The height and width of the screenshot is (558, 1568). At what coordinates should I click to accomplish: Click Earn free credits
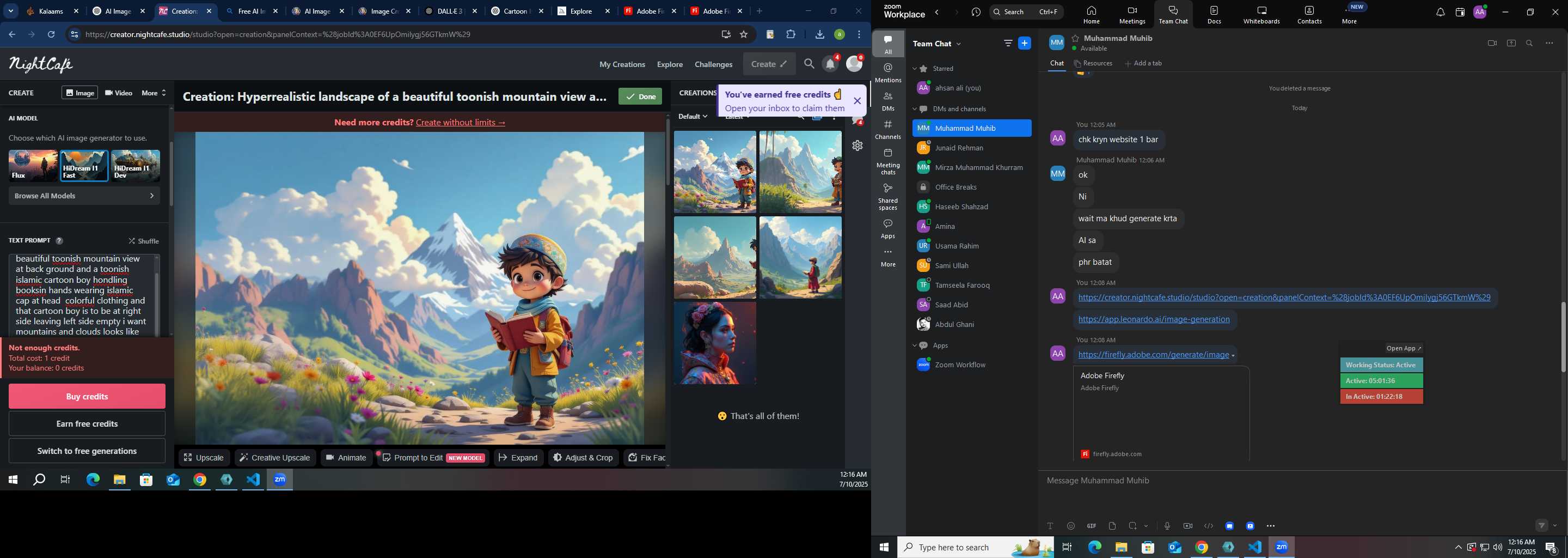(87, 423)
